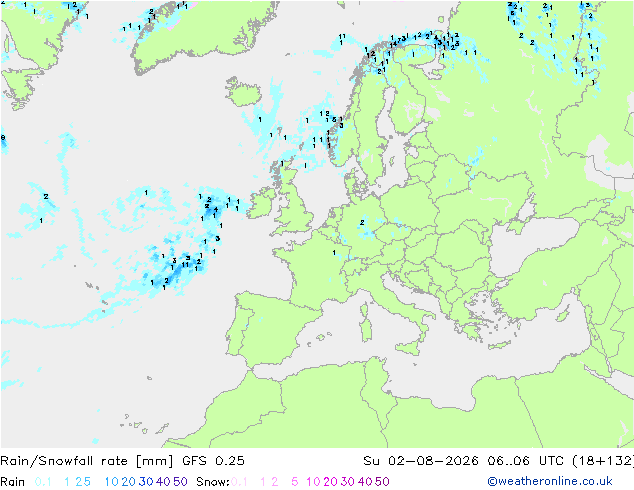634x490 pixels.
Task: Click the "Snow:" legend label
Action: point(213,482)
